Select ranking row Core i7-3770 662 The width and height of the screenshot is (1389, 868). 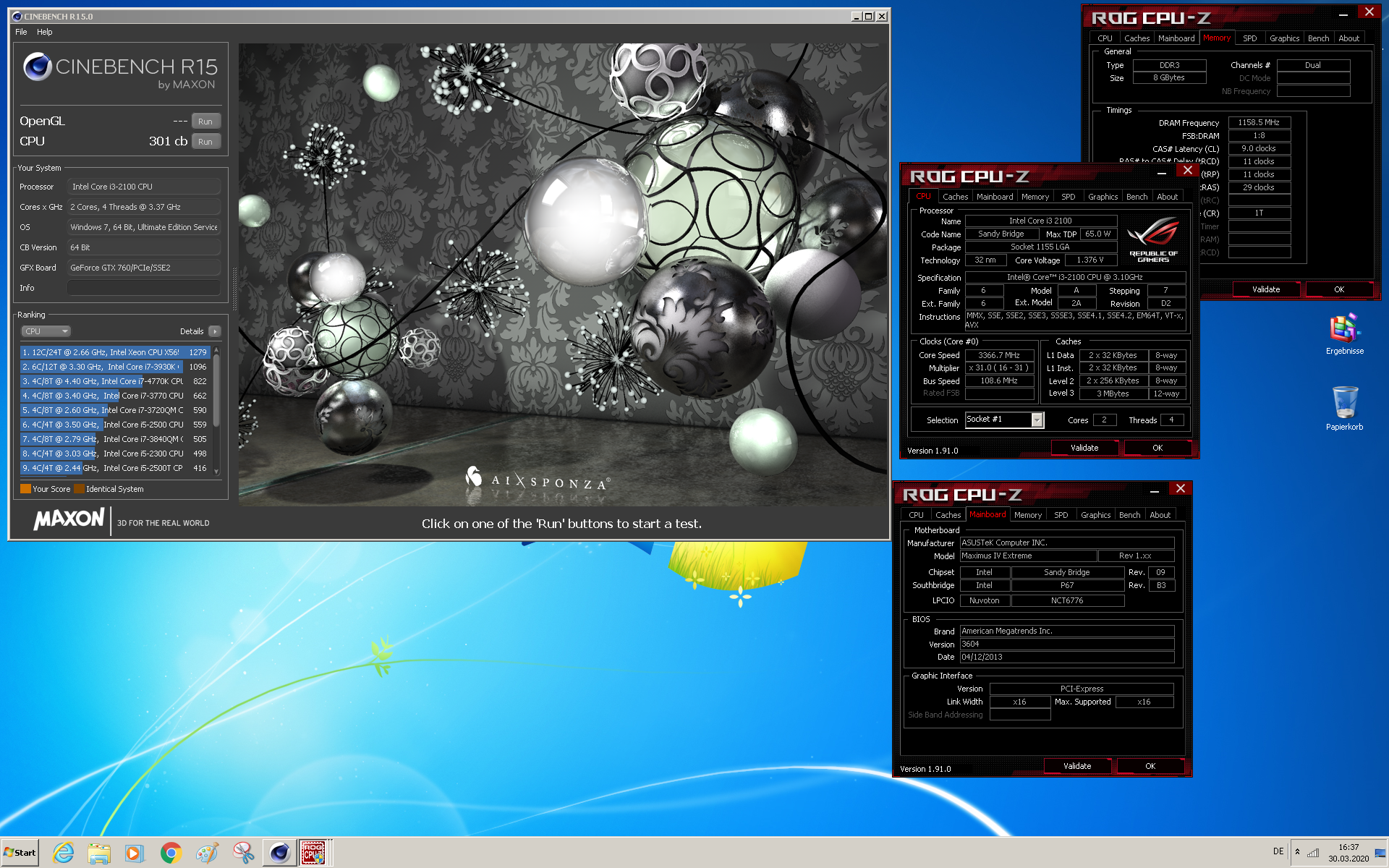[x=114, y=396]
